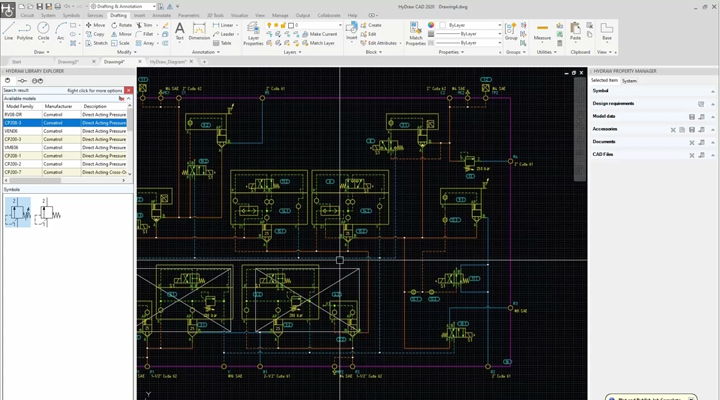The image size is (720, 400).
Task: Select the Line draw tool
Action: [x=8, y=31]
